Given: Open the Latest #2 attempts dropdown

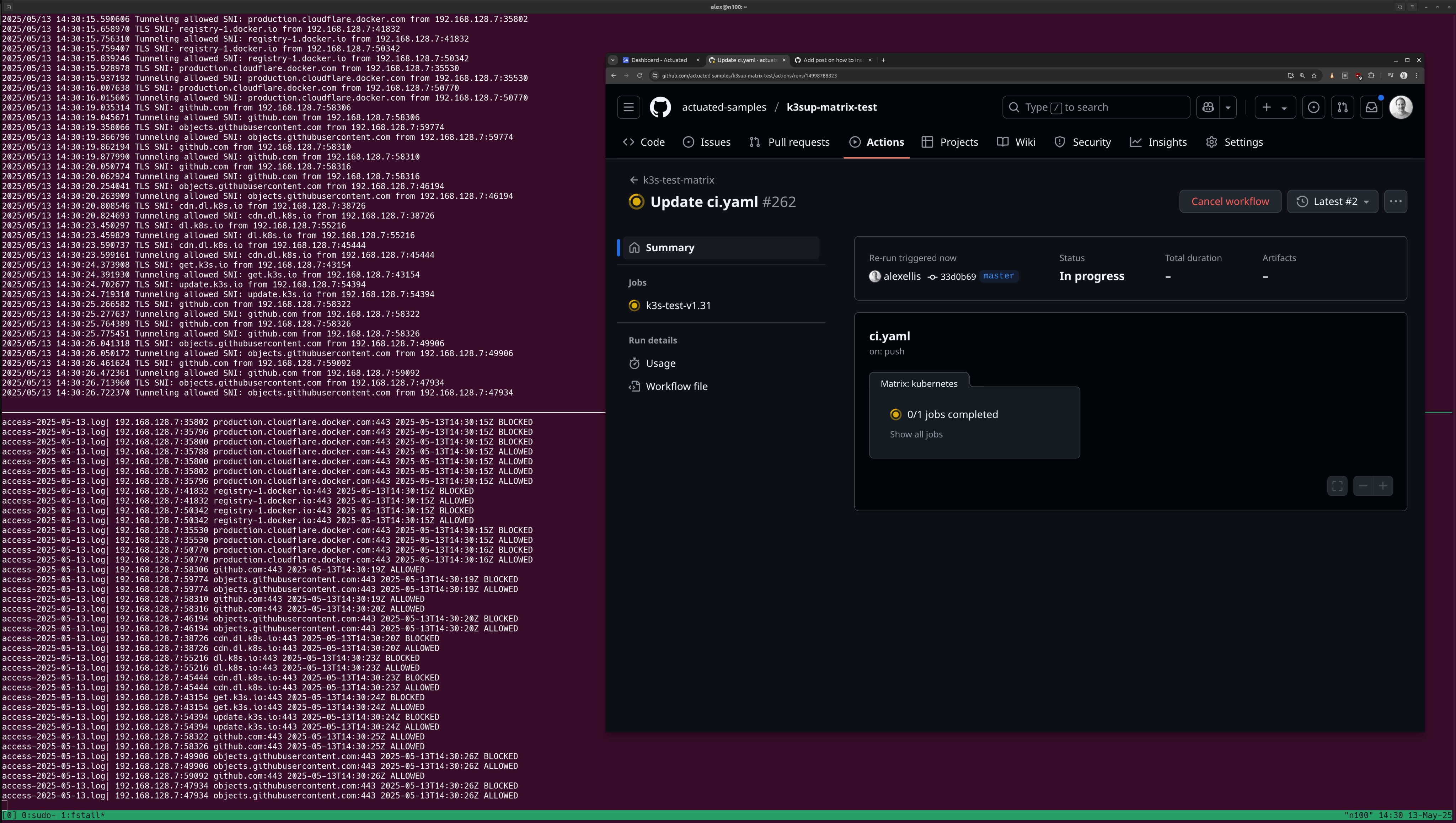Looking at the screenshot, I should click(x=1333, y=202).
